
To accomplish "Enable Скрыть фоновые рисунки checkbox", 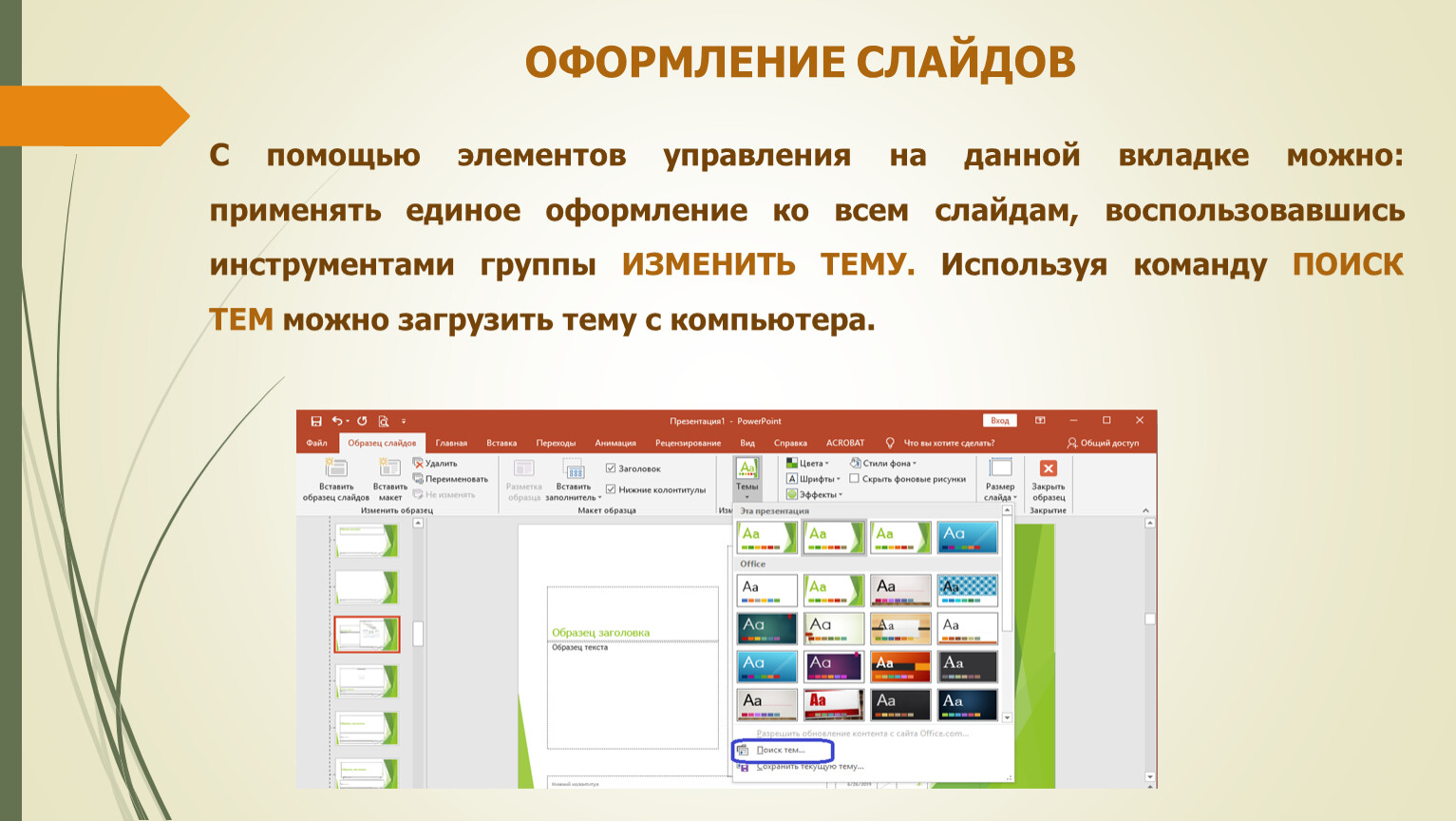I will tap(854, 479).
